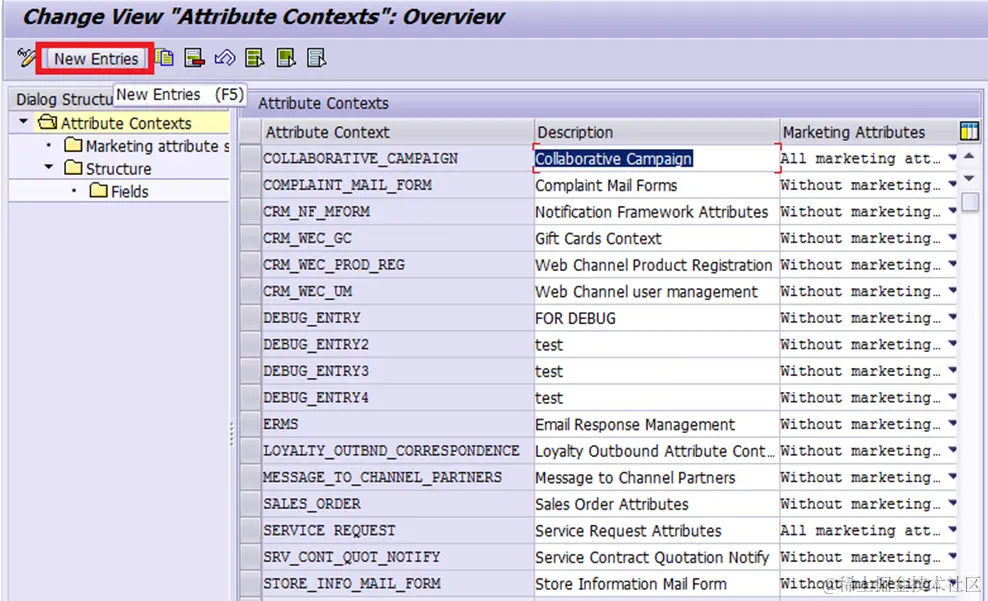The width and height of the screenshot is (988, 601).
Task: Select the Structure folder in tree
Action: 108,168
